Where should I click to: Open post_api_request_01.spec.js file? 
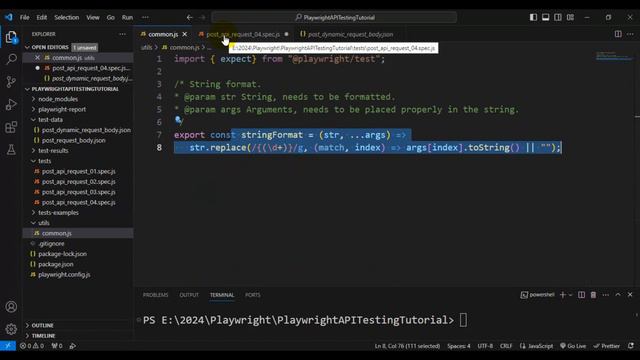[x=78, y=171]
